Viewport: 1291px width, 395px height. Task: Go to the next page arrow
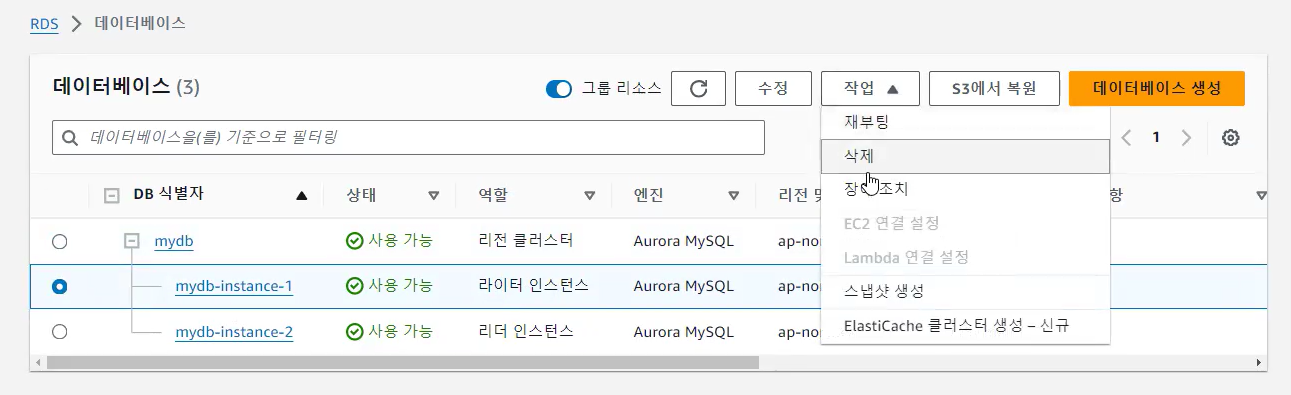tap(1186, 138)
